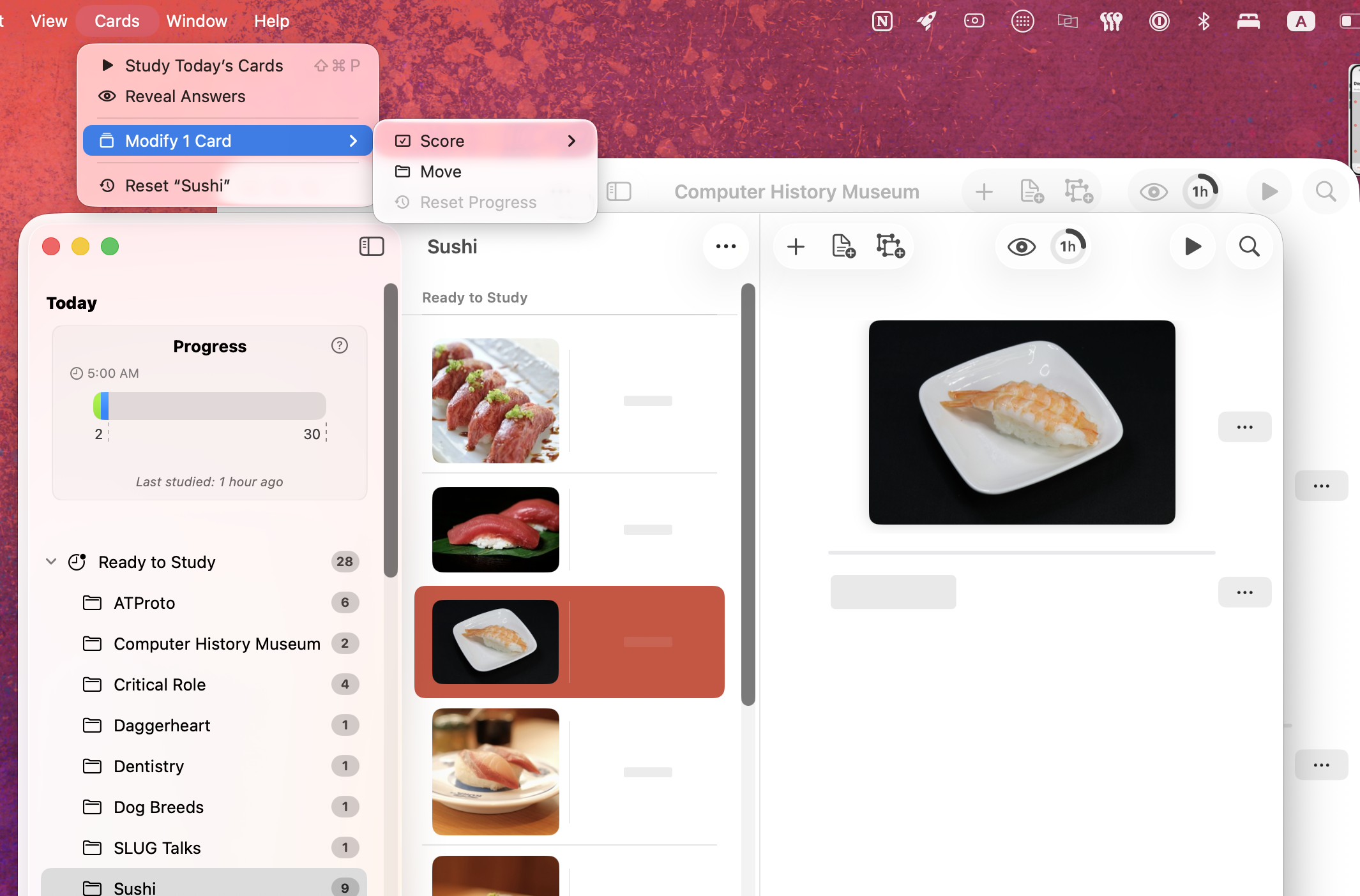Toggle the sidebar panel button
The image size is (1360, 896).
372,246
